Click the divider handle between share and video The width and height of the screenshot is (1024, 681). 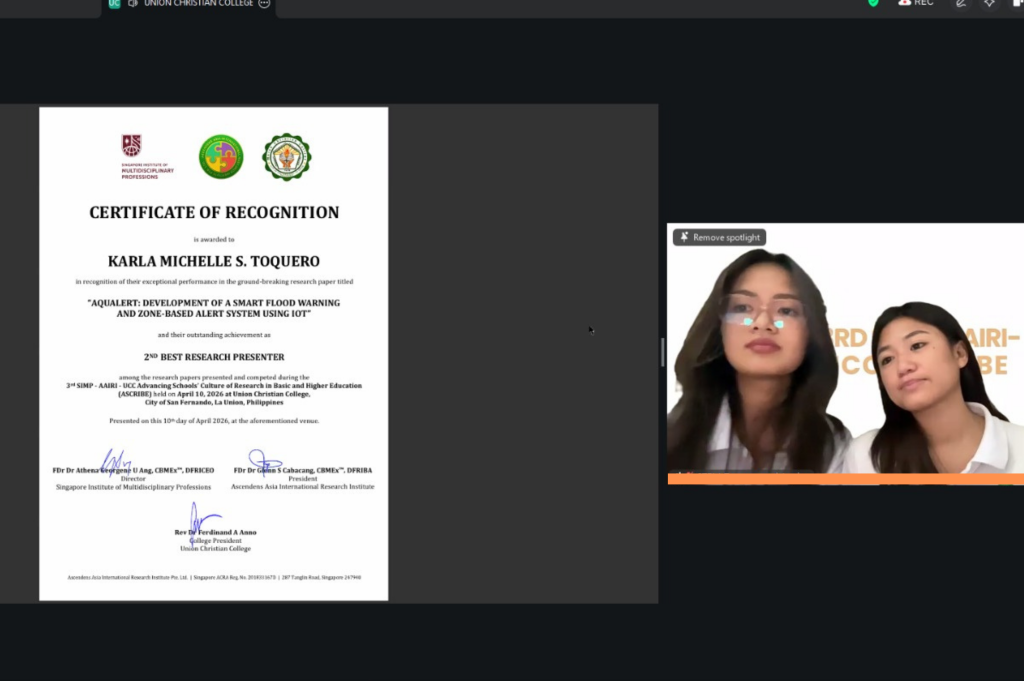pos(661,352)
